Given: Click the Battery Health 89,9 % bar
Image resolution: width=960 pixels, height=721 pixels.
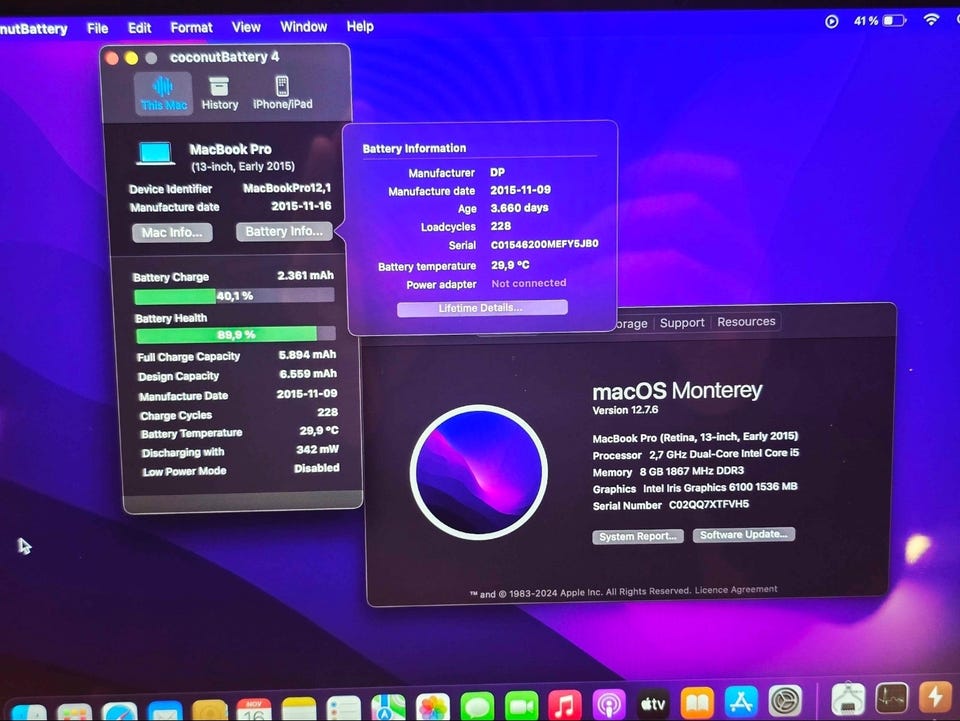Looking at the screenshot, I should pyautogui.click(x=236, y=335).
